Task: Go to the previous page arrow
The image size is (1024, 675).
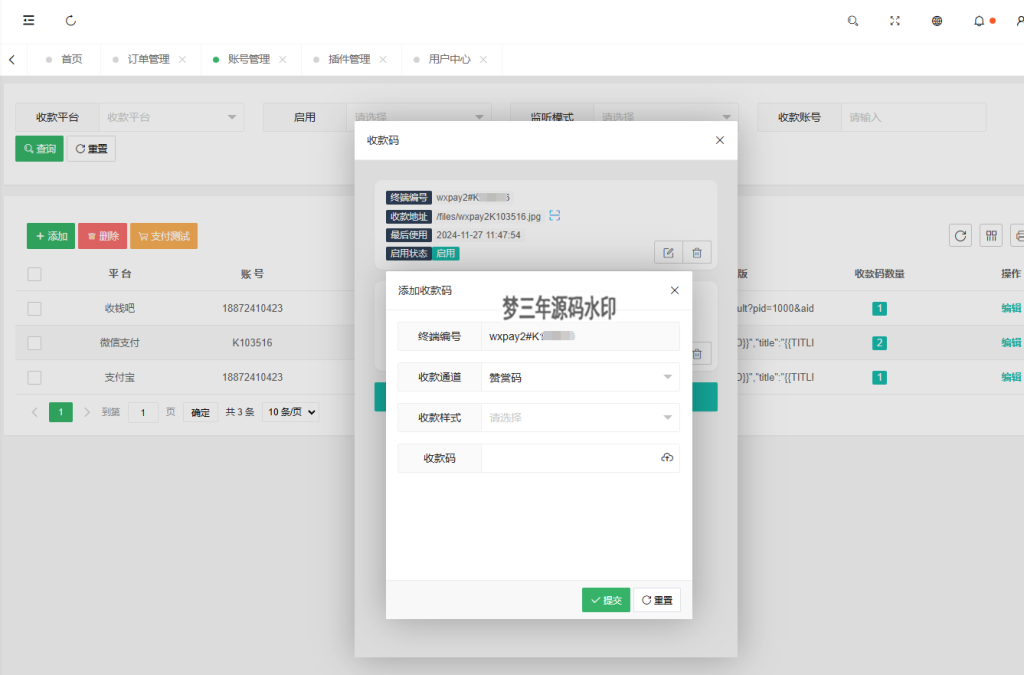Action: point(35,412)
